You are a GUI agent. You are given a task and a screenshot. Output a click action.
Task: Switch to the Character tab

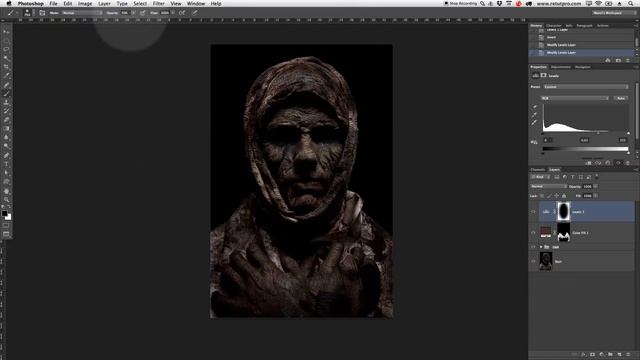[553, 26]
